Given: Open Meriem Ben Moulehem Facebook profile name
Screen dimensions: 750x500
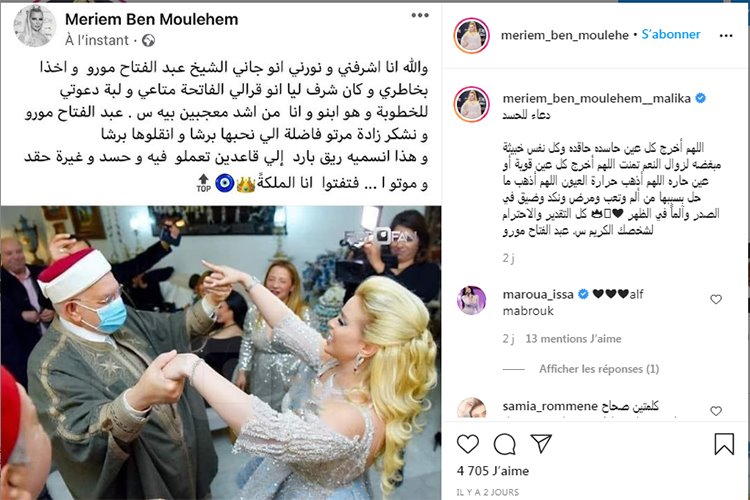Looking at the screenshot, I should [x=152, y=19].
